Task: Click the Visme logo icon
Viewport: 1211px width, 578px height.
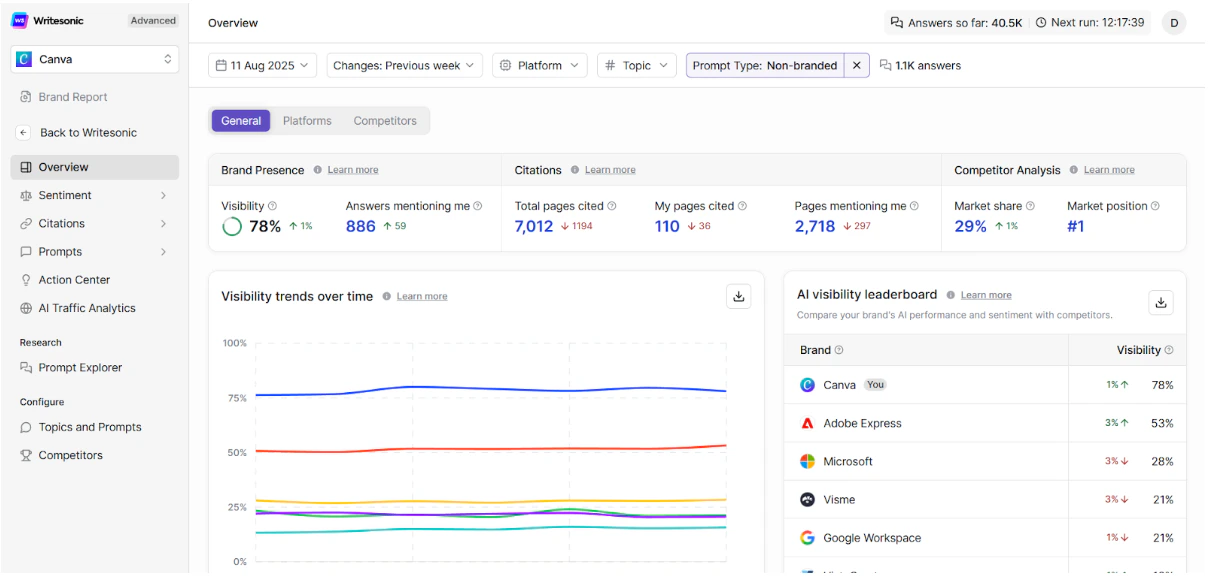Action: 808,499
